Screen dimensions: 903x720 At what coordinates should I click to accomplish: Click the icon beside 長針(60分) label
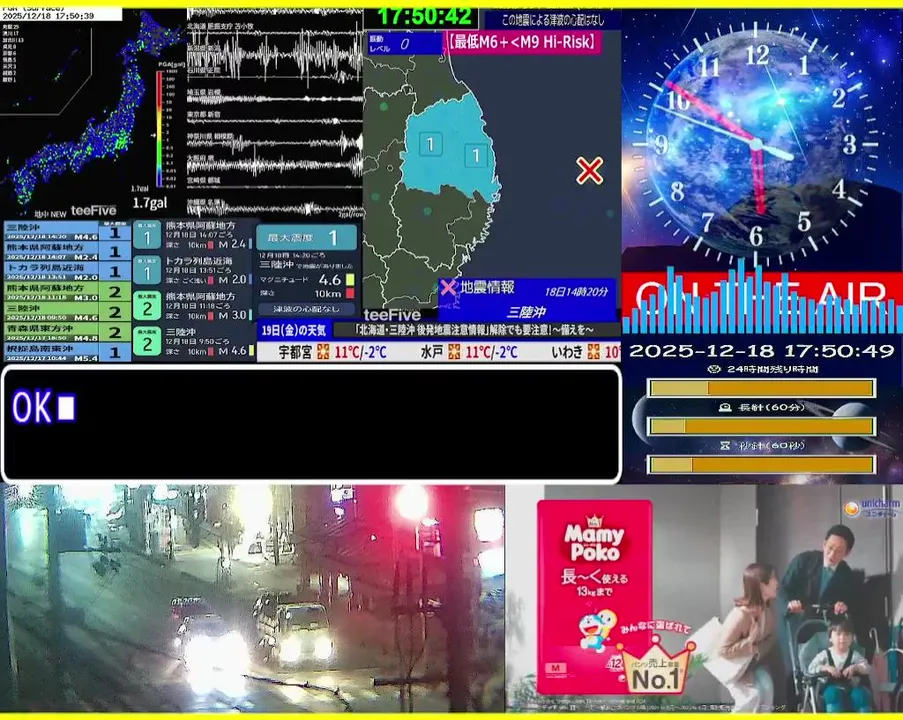[726, 407]
